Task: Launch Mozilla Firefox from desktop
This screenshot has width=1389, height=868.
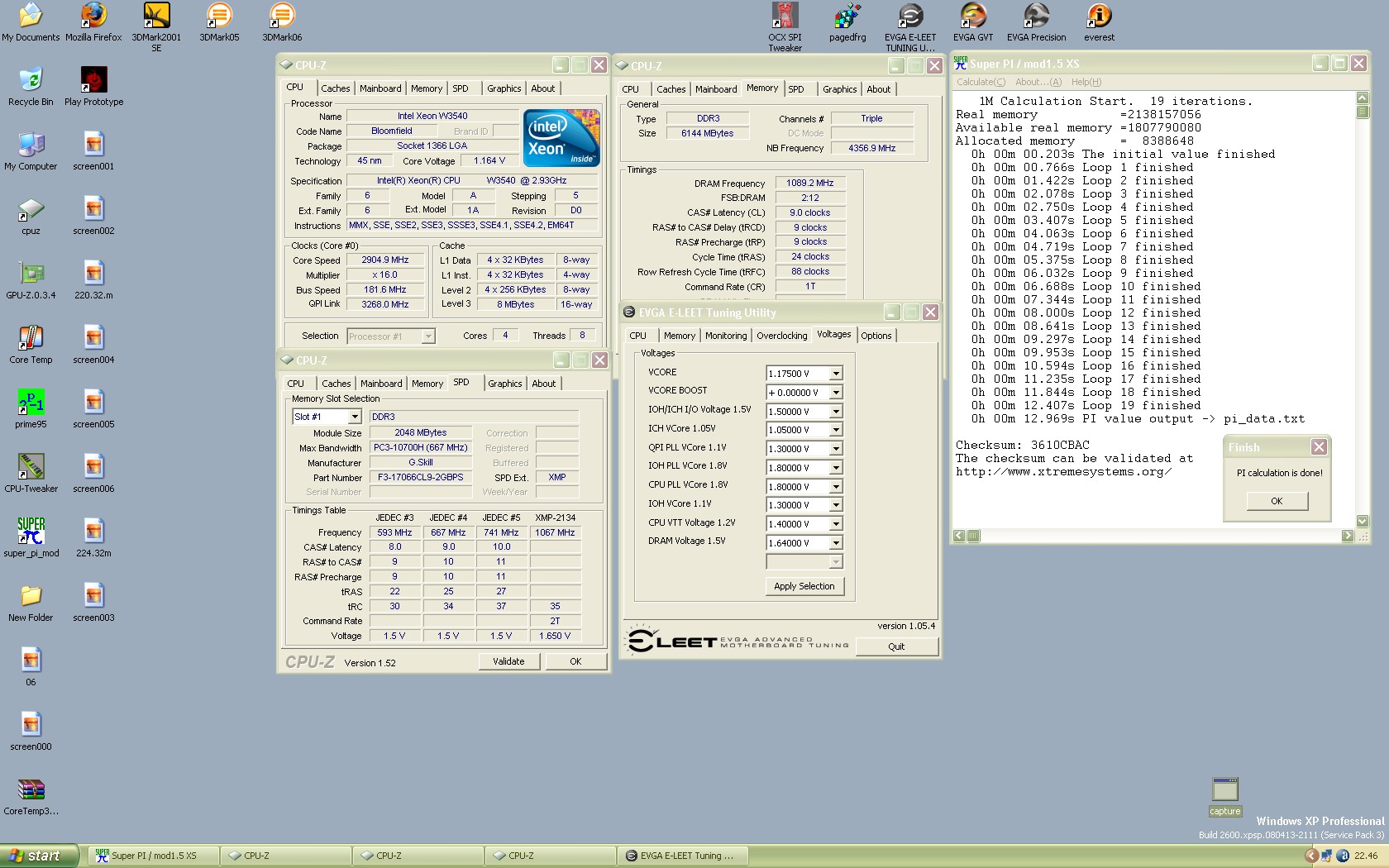Action: (x=93, y=23)
